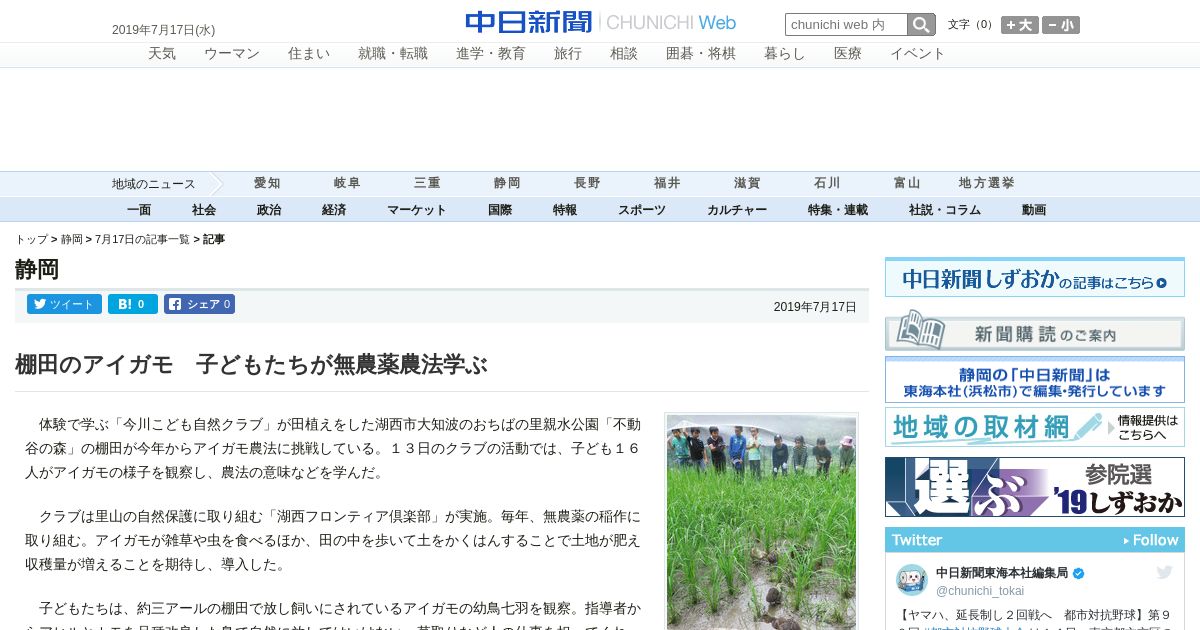Select the 富山 regional tab

click(x=907, y=184)
